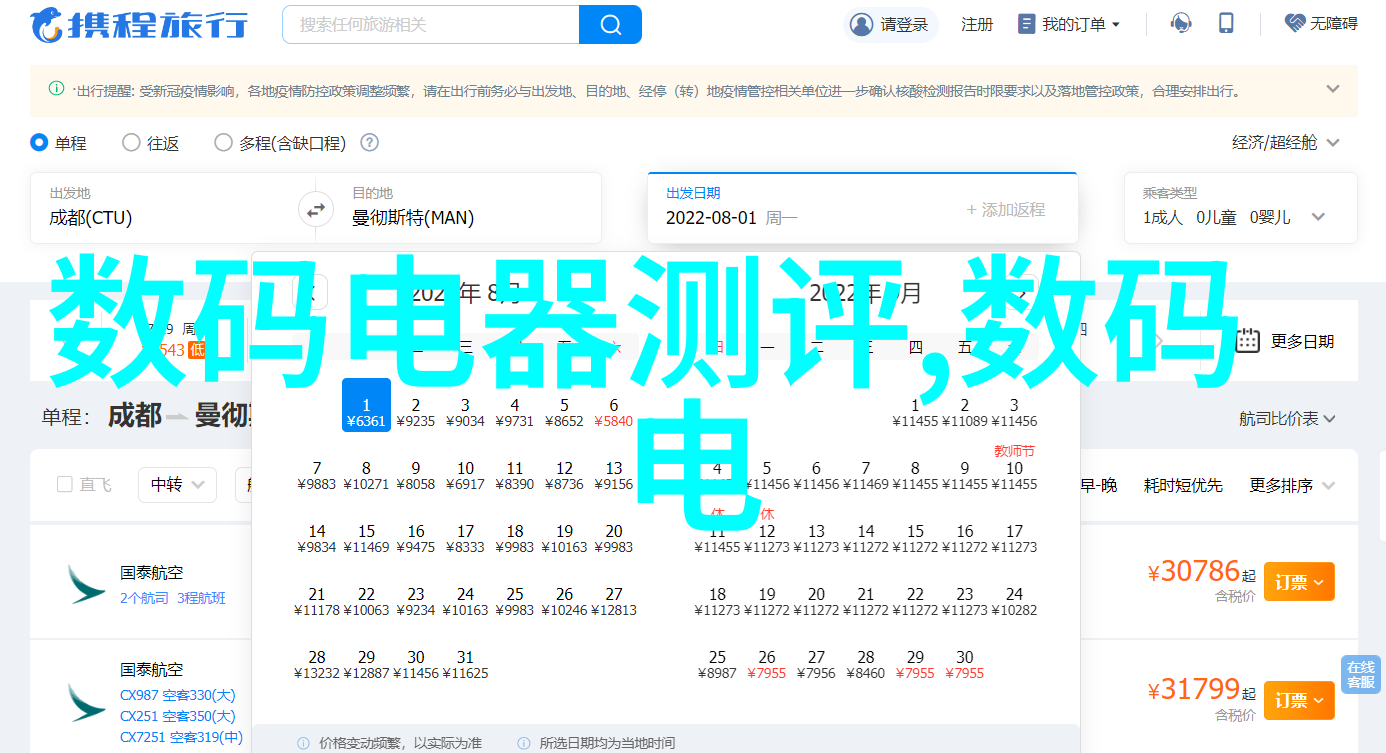Viewport: 1386px width, 753px height.
Task: Sort flights by 耗时短优先
Action: (x=1183, y=485)
